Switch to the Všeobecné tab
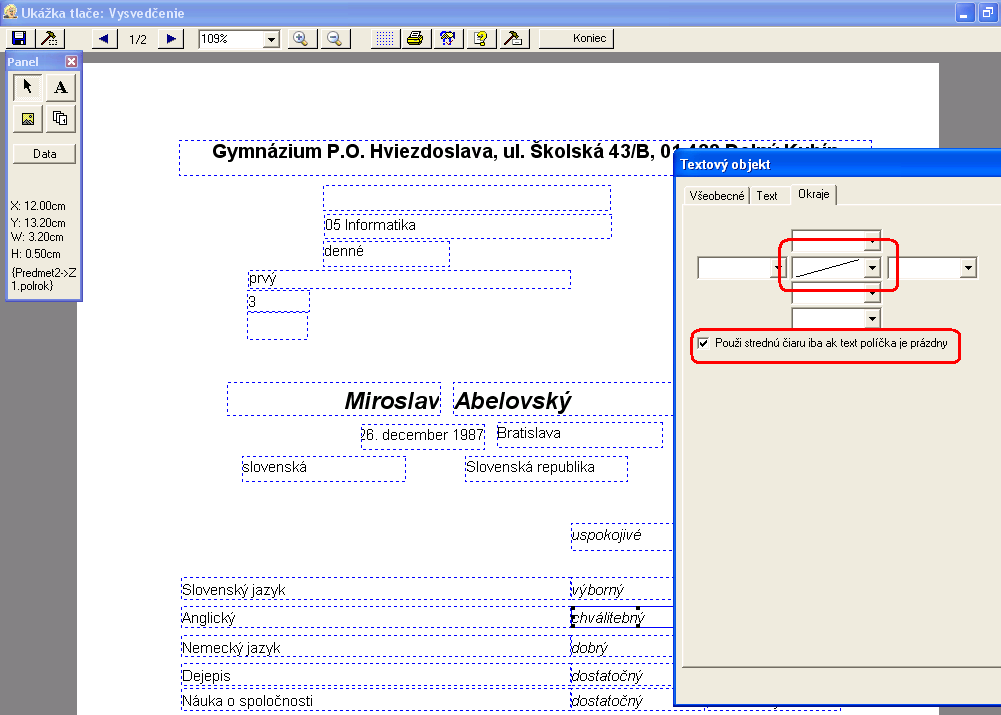This screenshot has height=715, width=1001. [716, 196]
